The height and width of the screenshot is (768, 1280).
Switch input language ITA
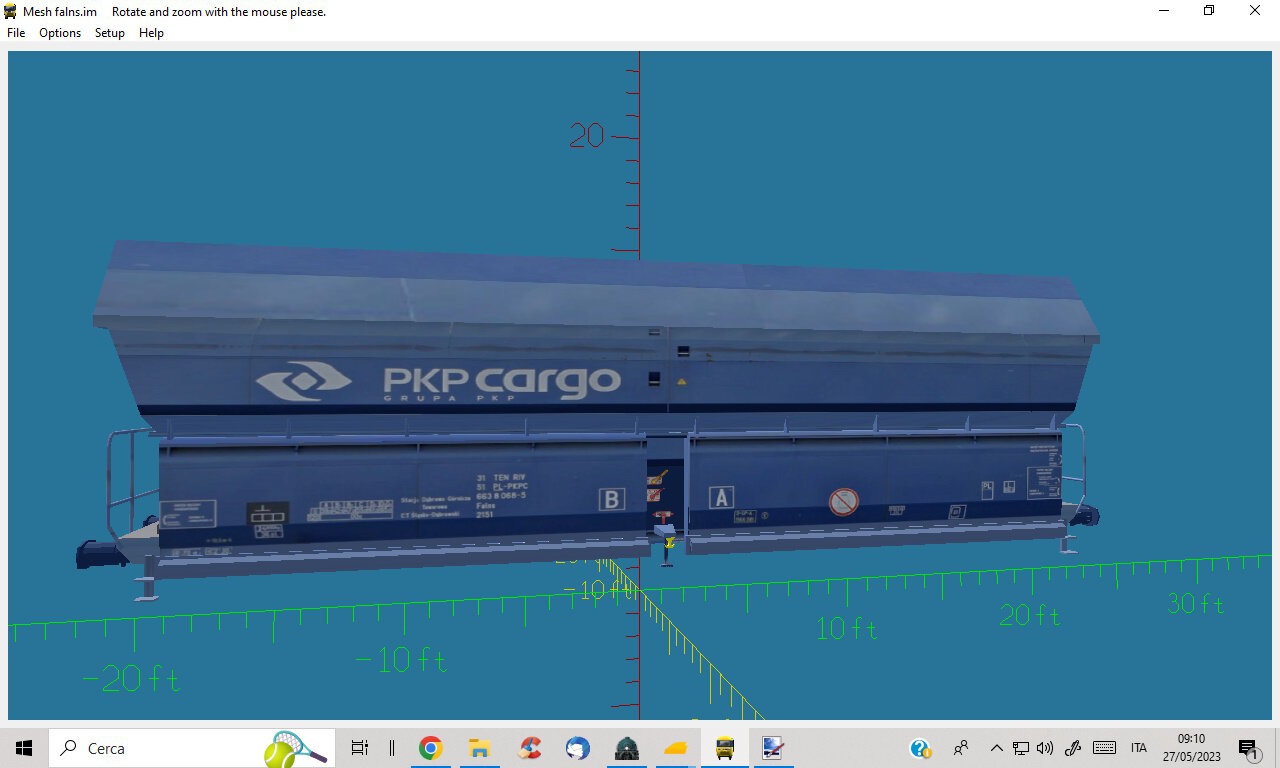coord(1139,748)
